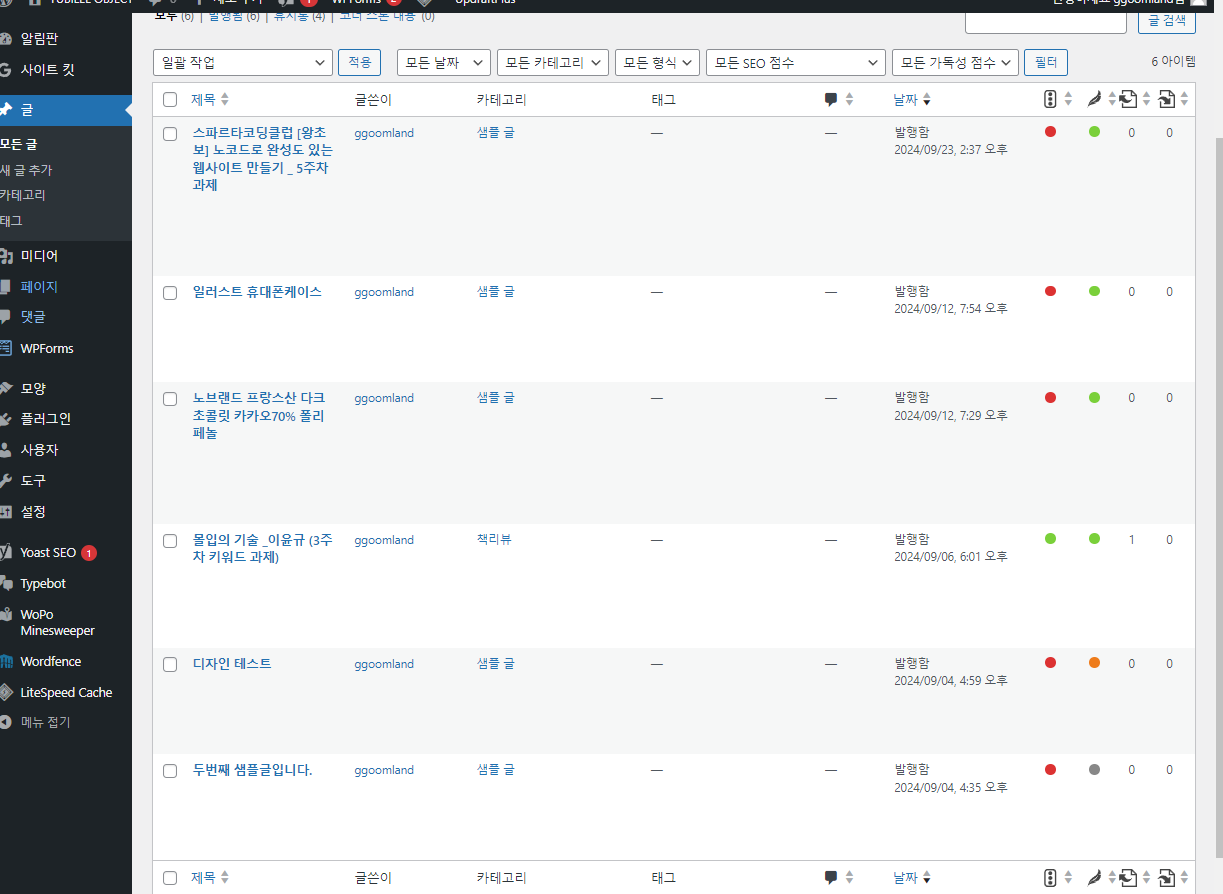Screen dimensions: 1223x894
Task: Click red SEO dot for 노브랜드 프랑스산 post
Action: click(1050, 397)
